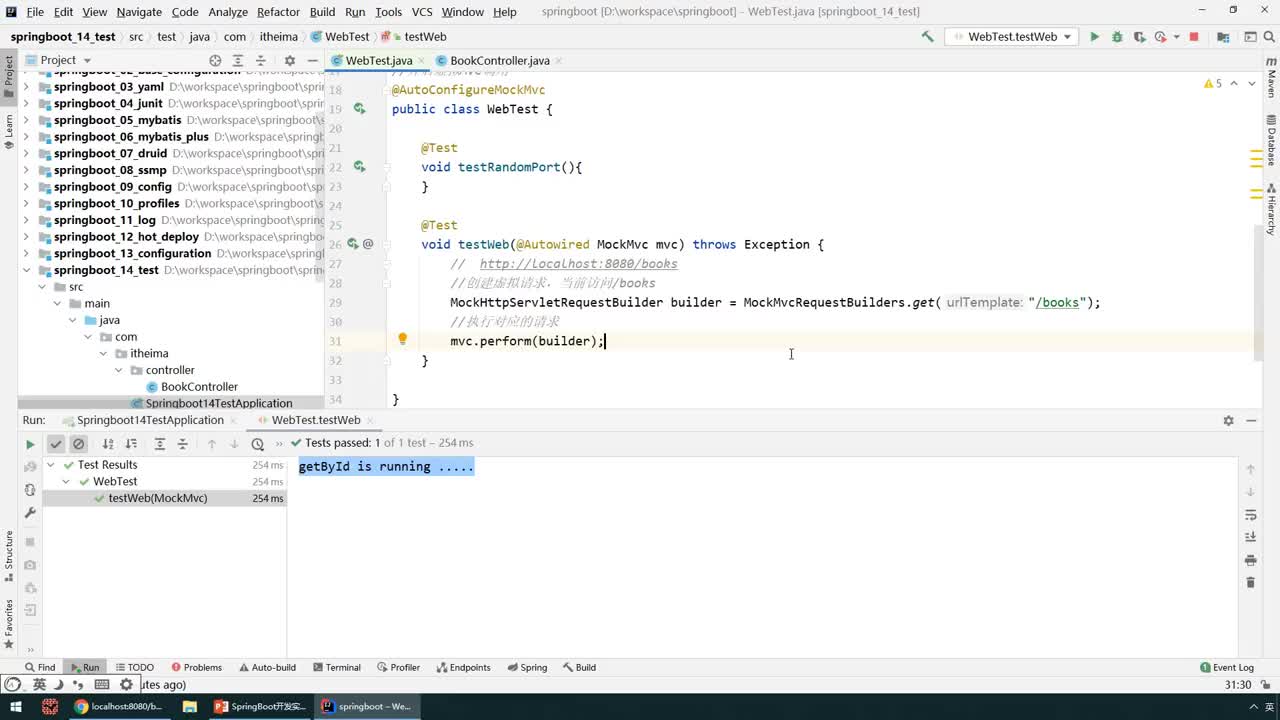Stop the process with the red square
The width and height of the screenshot is (1280, 720).
tap(1193, 37)
